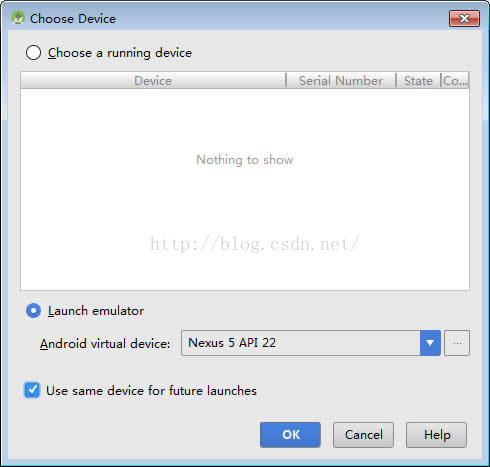This screenshot has width=490, height=467.
Task: Select the Launch emulator radio button
Action: pyautogui.click(x=33, y=311)
